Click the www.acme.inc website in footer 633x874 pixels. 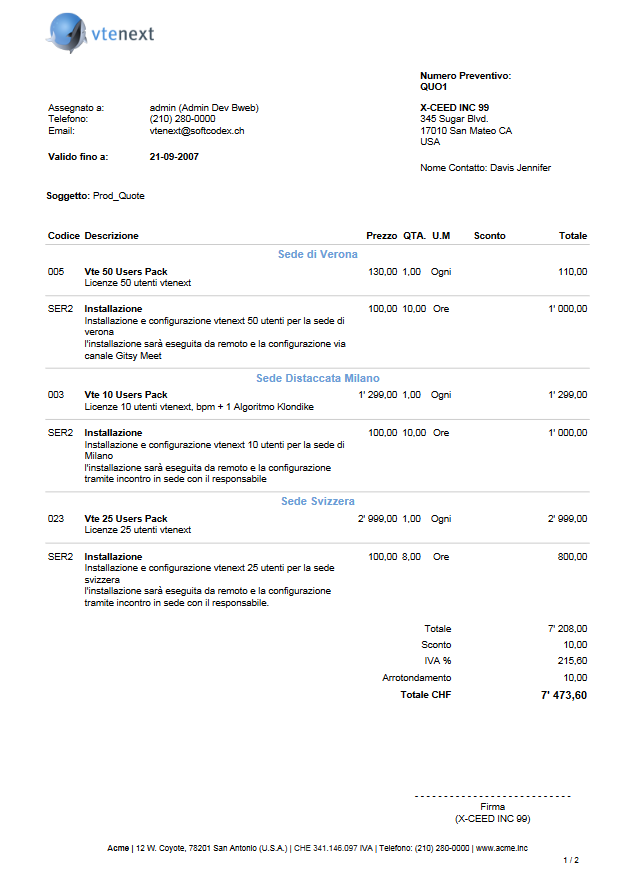point(503,847)
